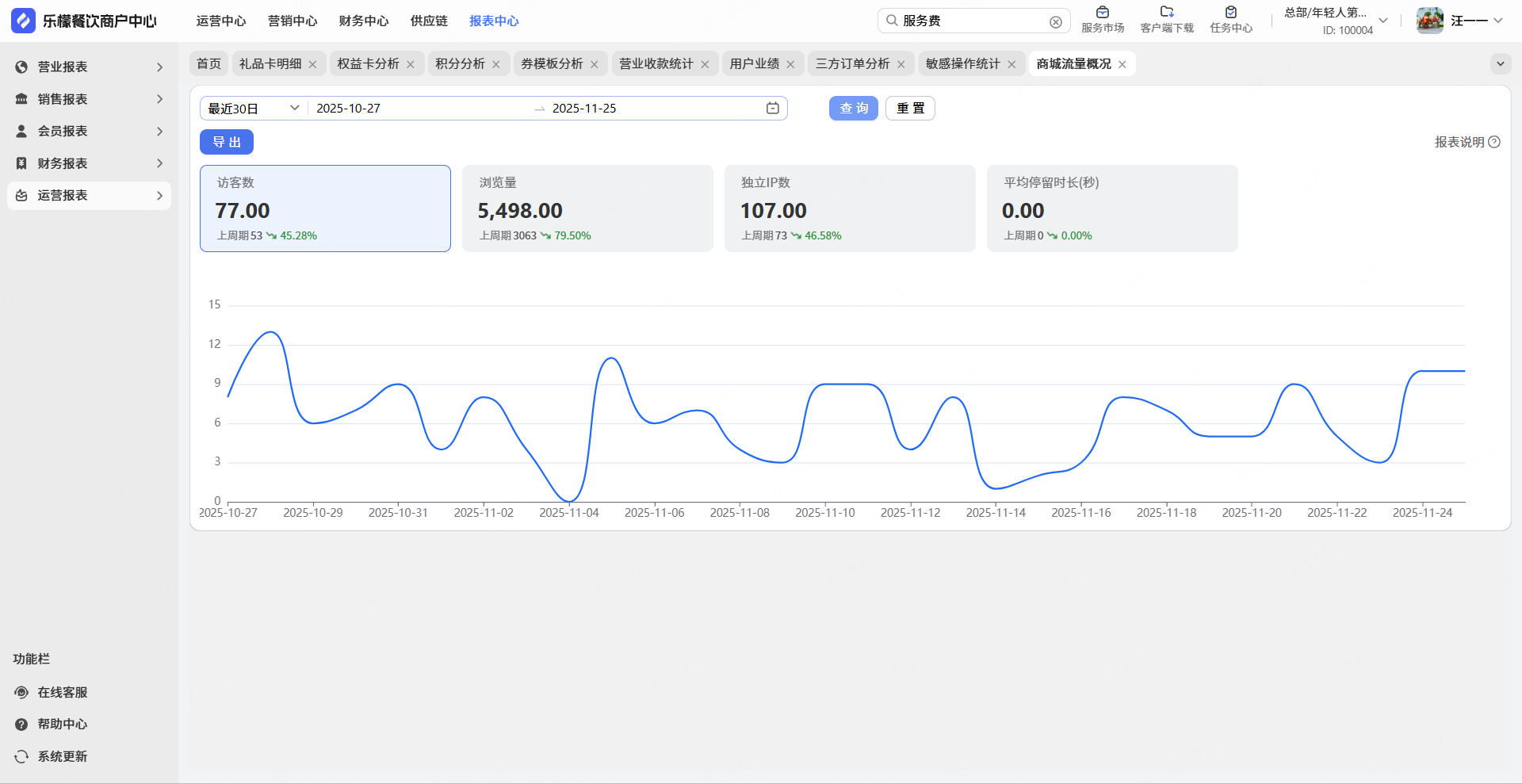This screenshot has height=784, width=1522.
Task: Click the 报表说明 help question icon
Action: (1494, 142)
